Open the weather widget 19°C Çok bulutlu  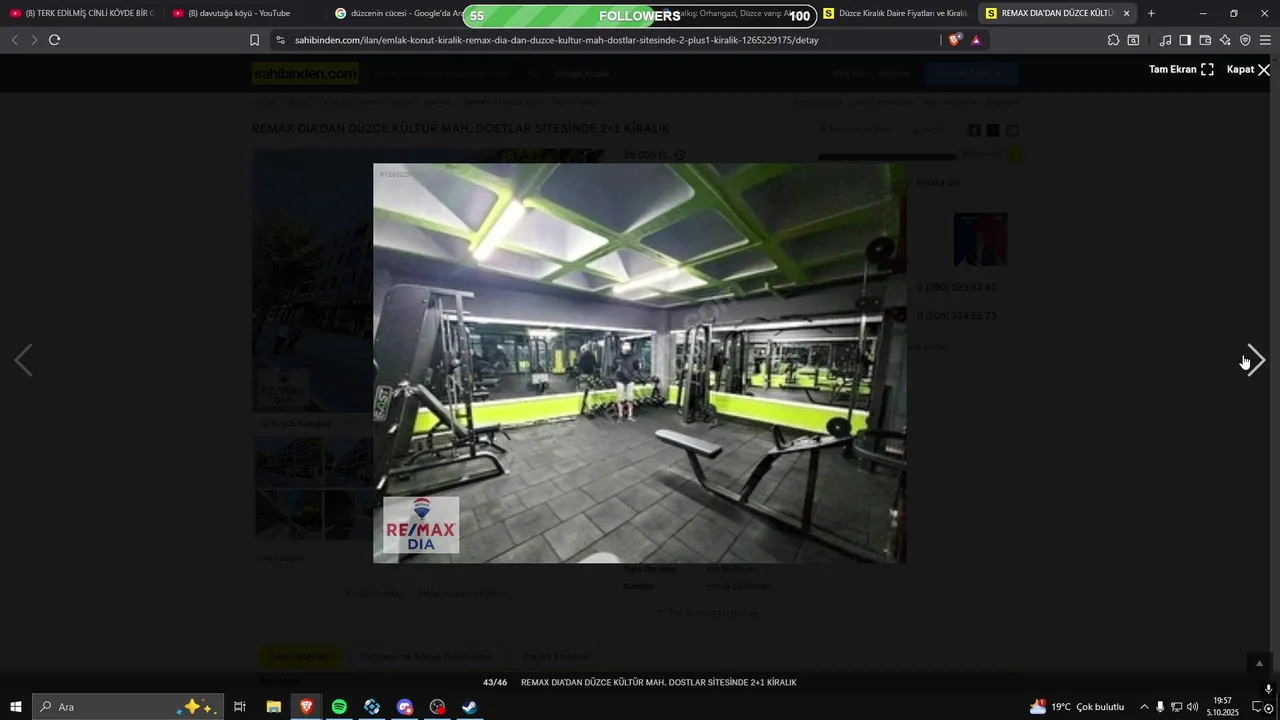[x=1077, y=707]
